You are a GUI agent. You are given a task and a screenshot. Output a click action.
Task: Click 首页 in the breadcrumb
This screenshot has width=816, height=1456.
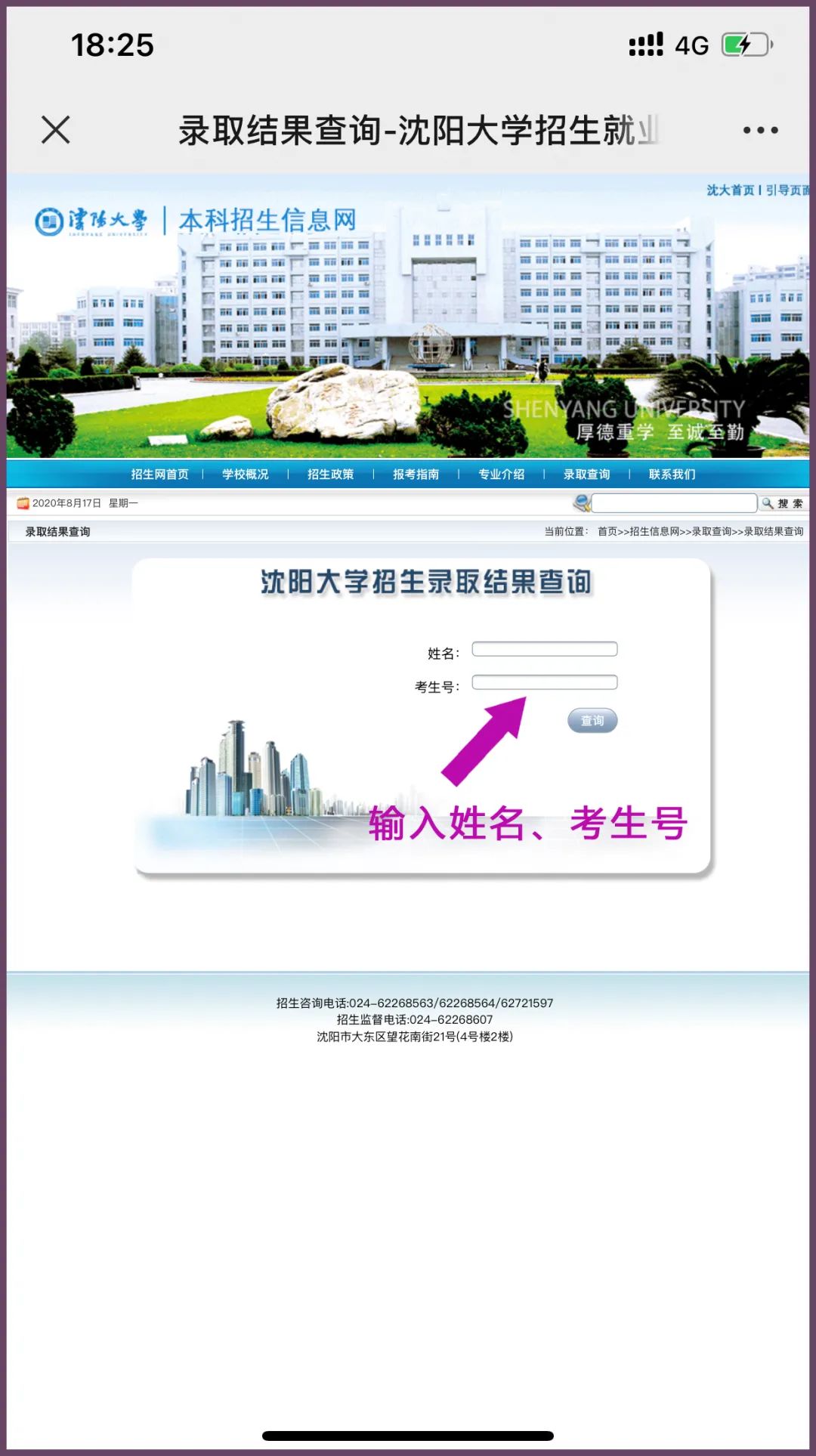(x=607, y=532)
